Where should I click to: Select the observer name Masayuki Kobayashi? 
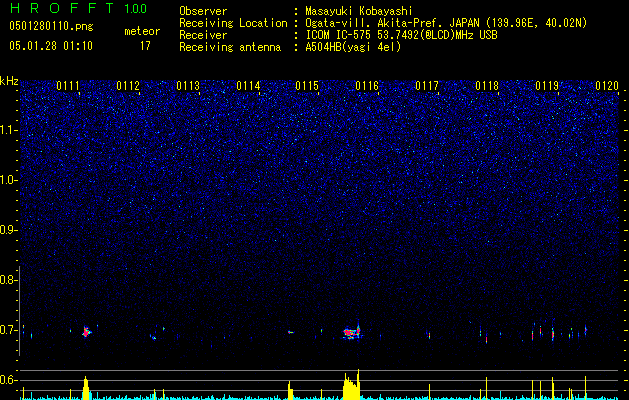(x=359, y=11)
